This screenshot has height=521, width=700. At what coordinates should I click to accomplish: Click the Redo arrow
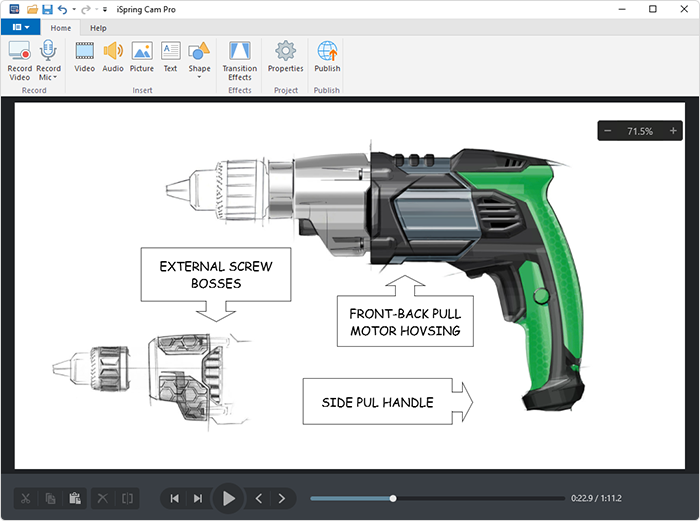click(86, 9)
